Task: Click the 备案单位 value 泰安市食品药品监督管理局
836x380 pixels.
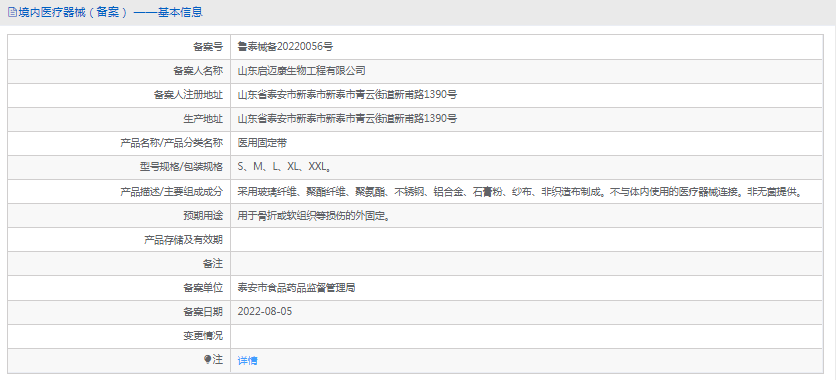Action: (x=296, y=288)
